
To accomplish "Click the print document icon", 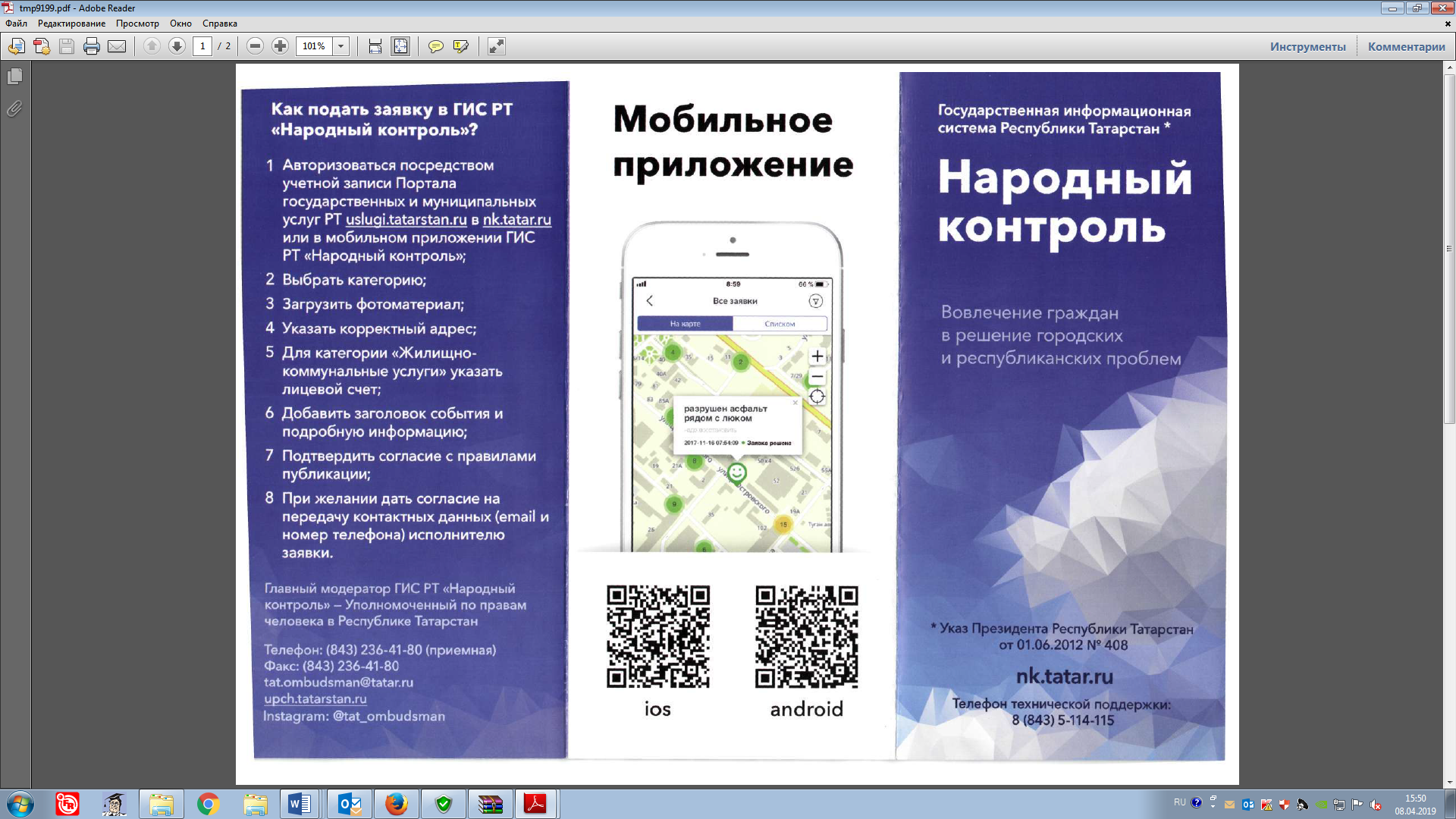I will tap(92, 46).
